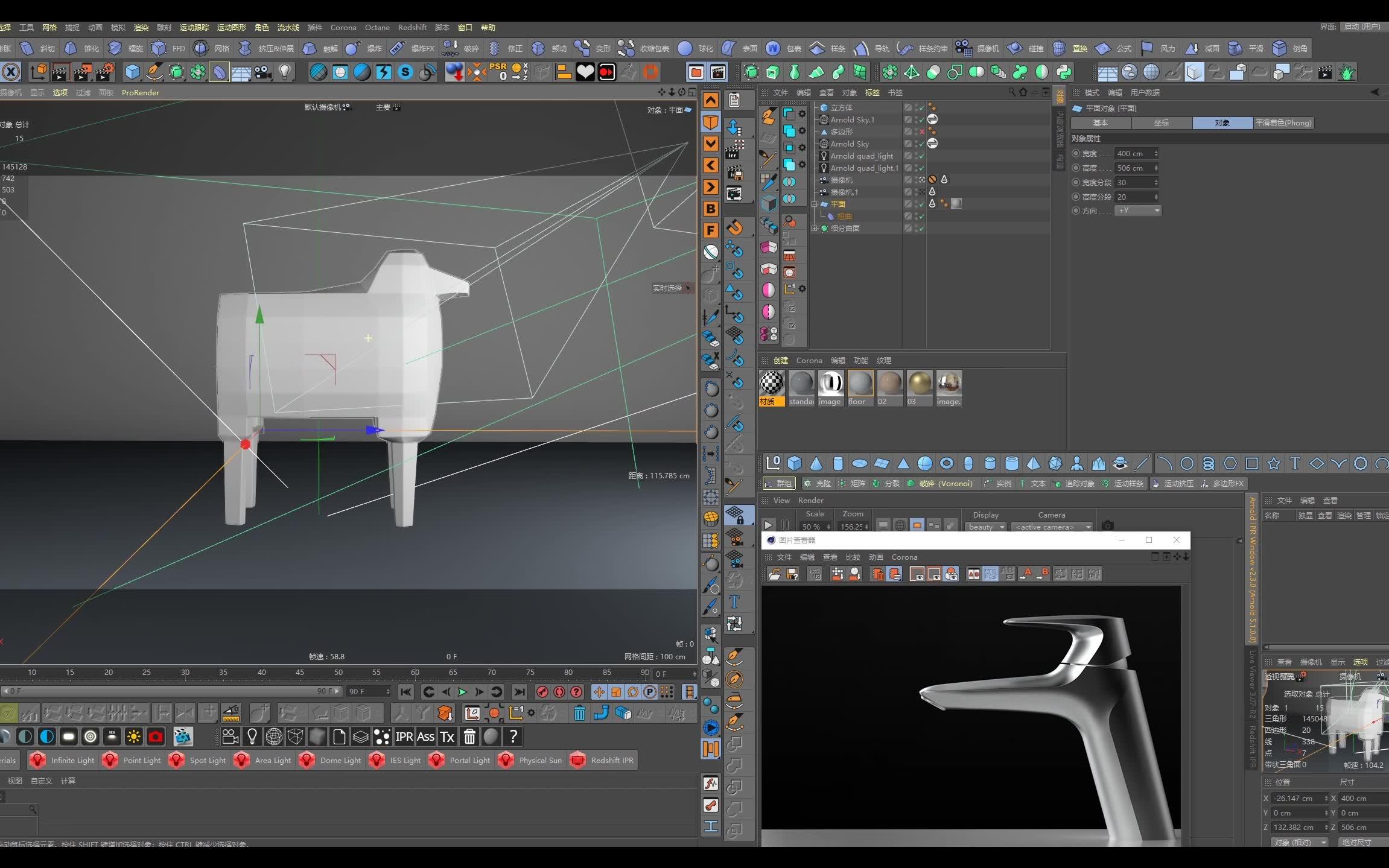Create a Redshift Spot Light
The width and height of the screenshot is (1389, 868).
(x=198, y=760)
